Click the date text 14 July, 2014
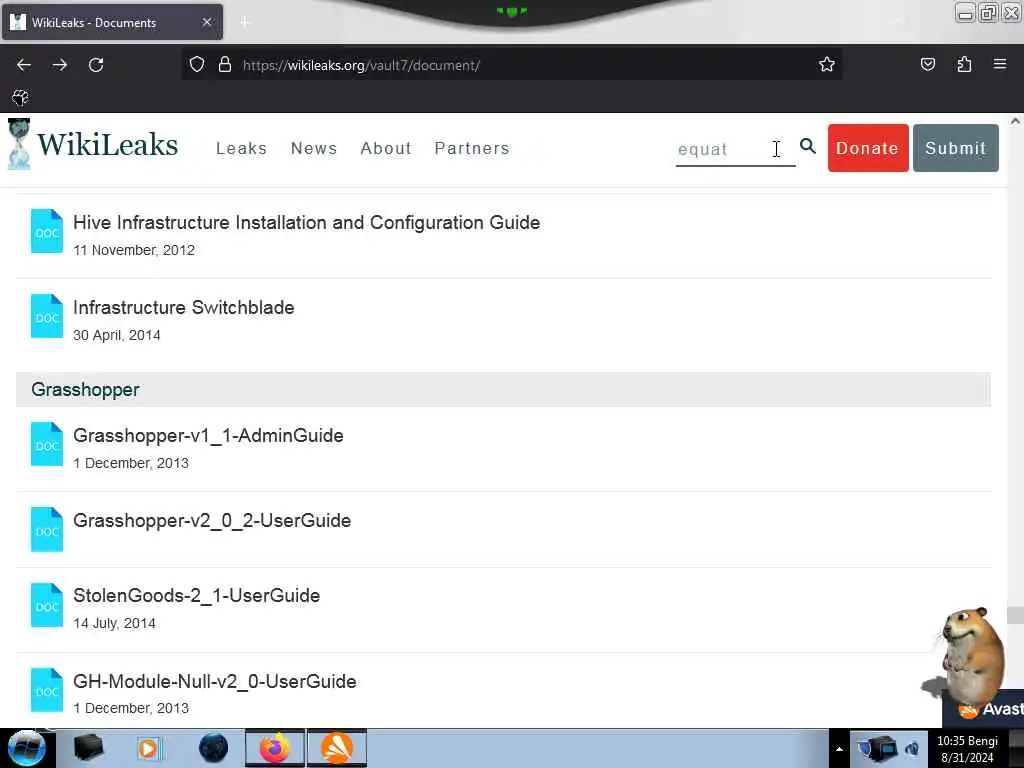 click(x=114, y=623)
